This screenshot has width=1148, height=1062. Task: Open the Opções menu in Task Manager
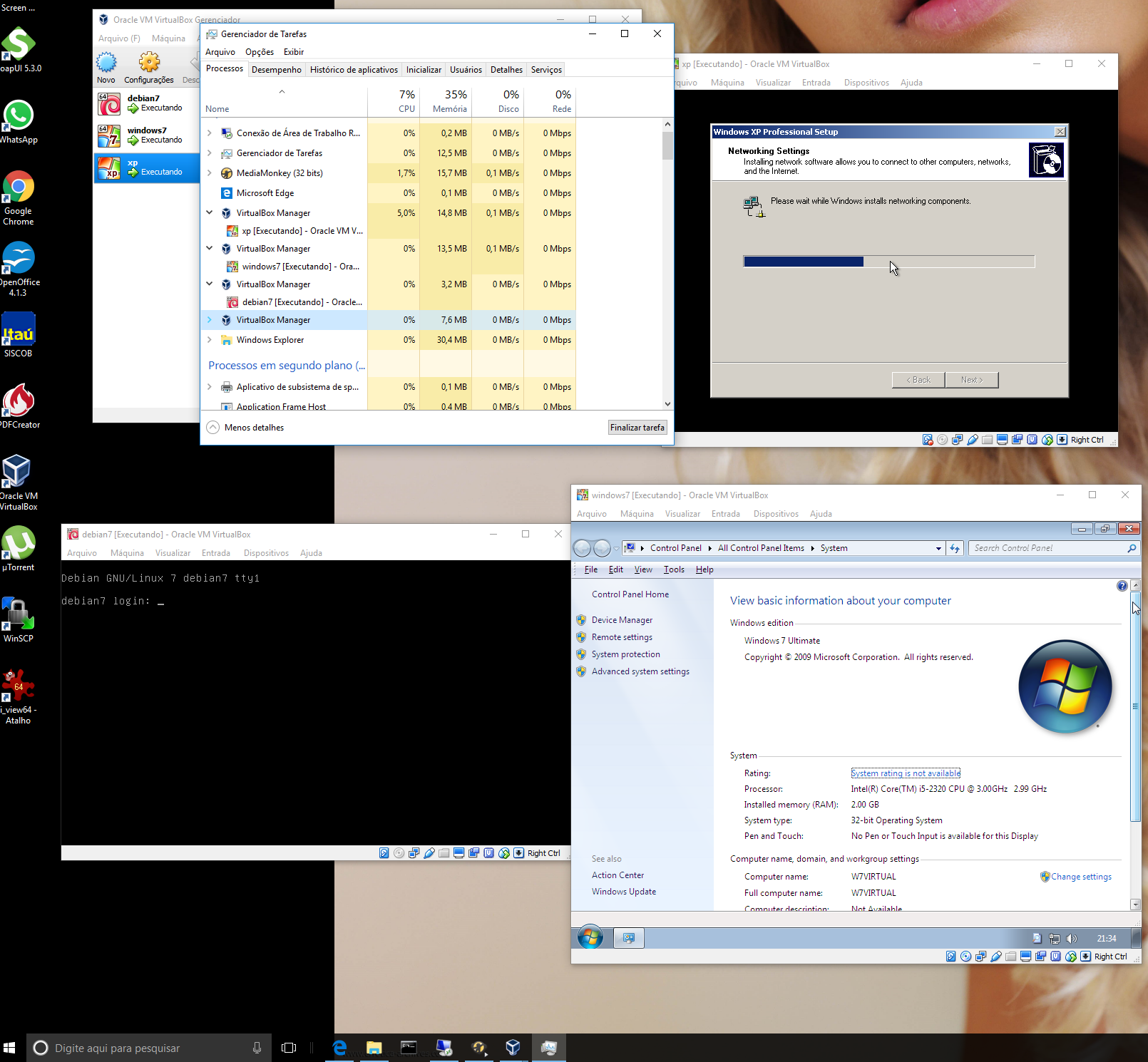pos(260,52)
